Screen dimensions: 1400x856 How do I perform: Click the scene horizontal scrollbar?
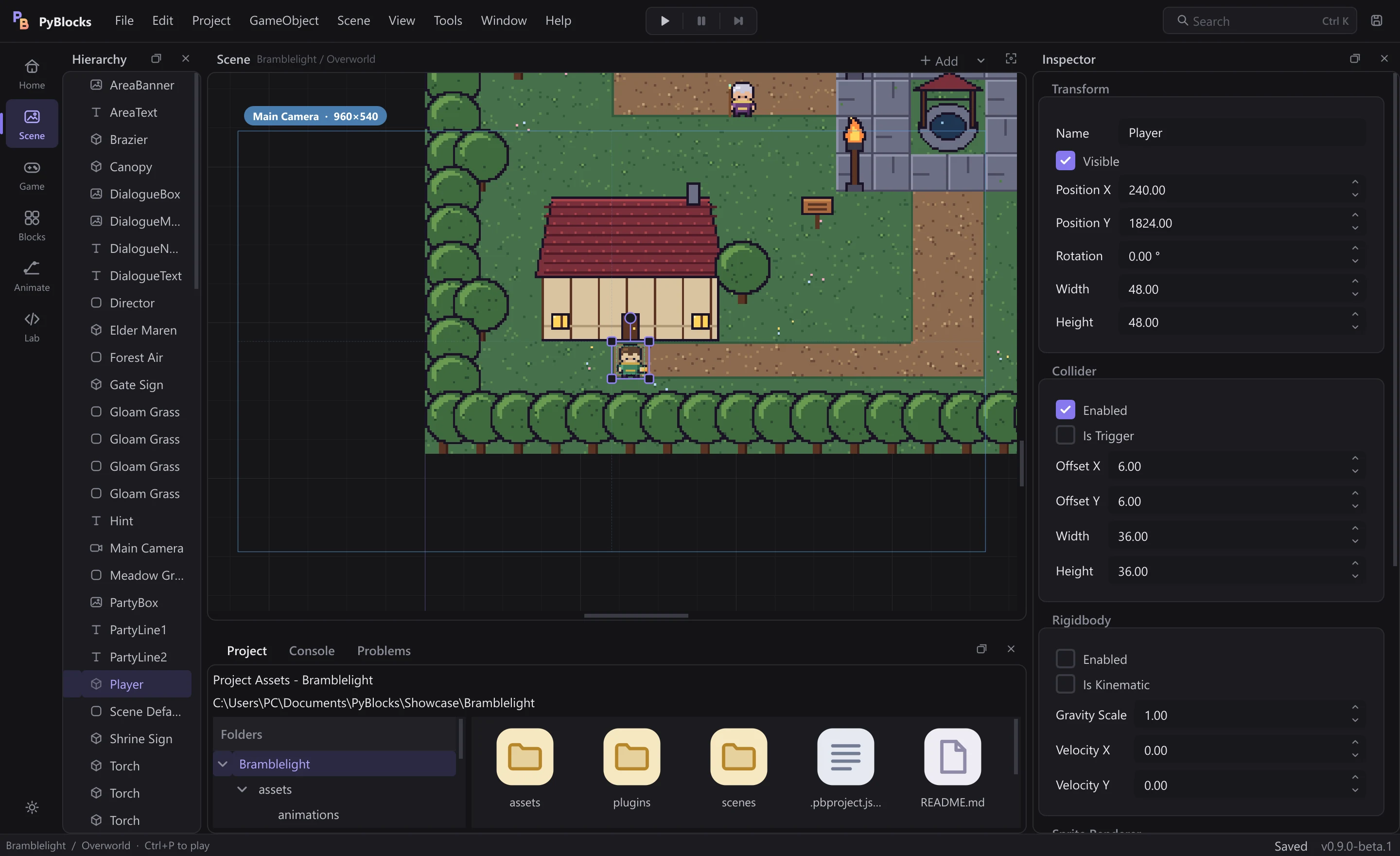(x=636, y=616)
